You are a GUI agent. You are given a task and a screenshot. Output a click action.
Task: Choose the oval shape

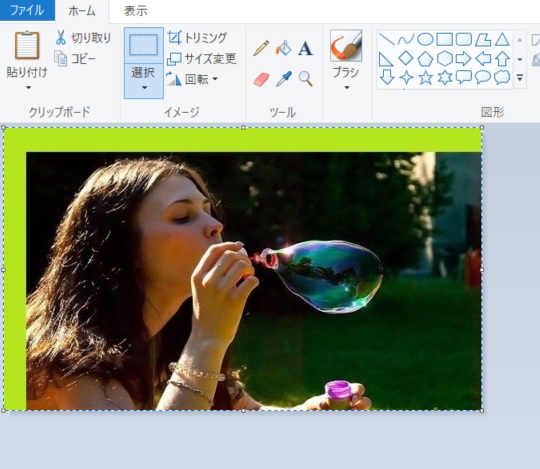(x=425, y=39)
